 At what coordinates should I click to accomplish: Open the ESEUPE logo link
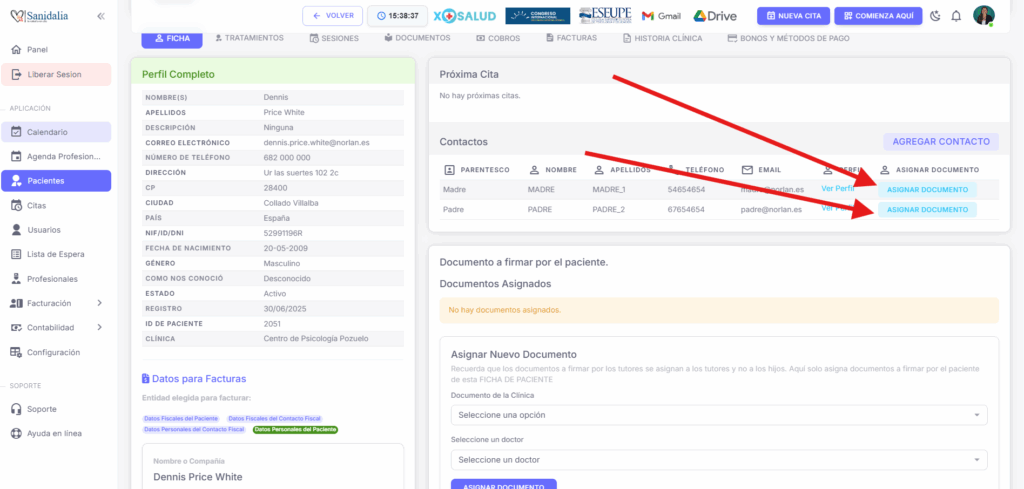coord(604,16)
